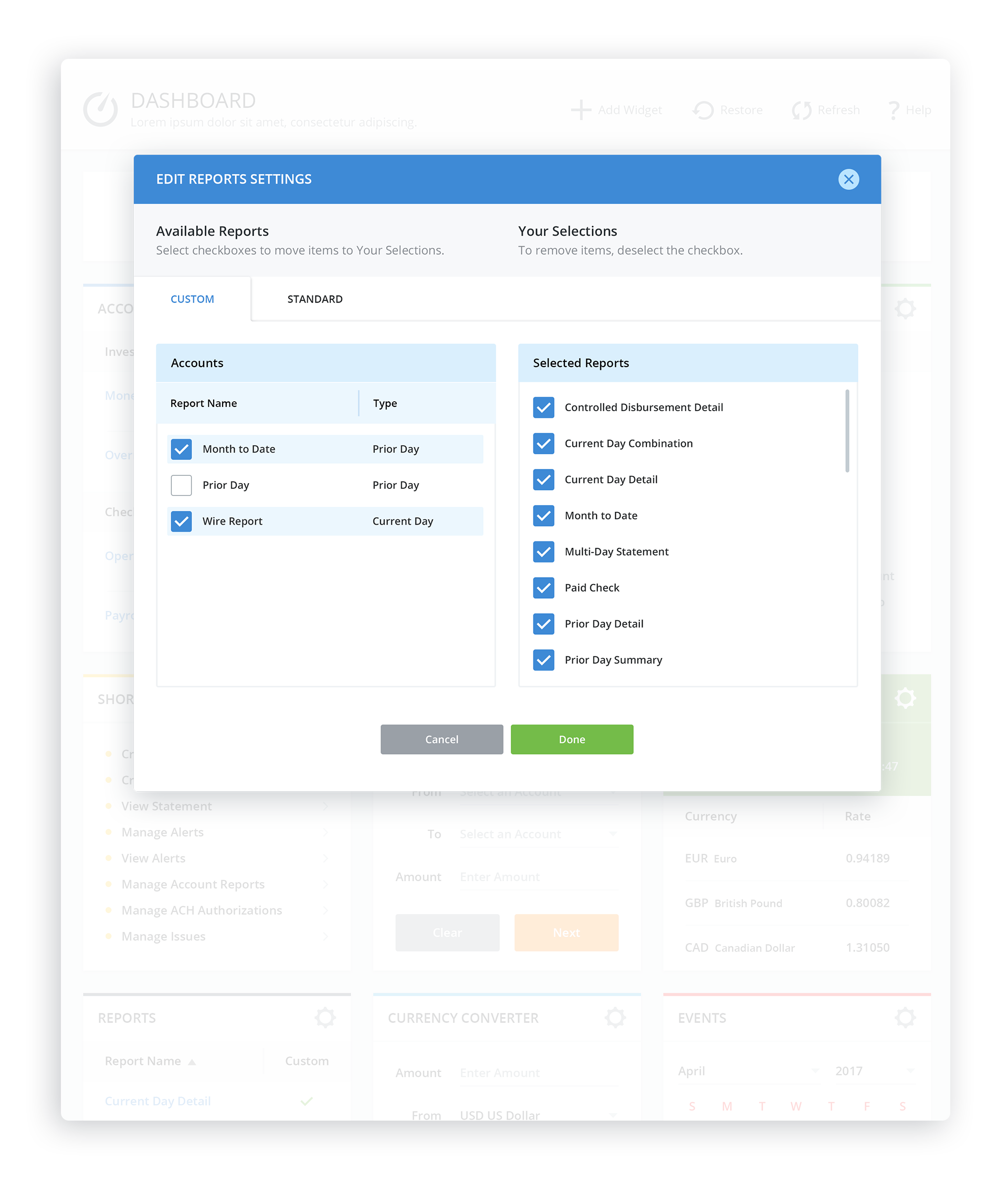Click the Type column header
The width and height of the screenshot is (1008, 1181).
click(x=385, y=402)
